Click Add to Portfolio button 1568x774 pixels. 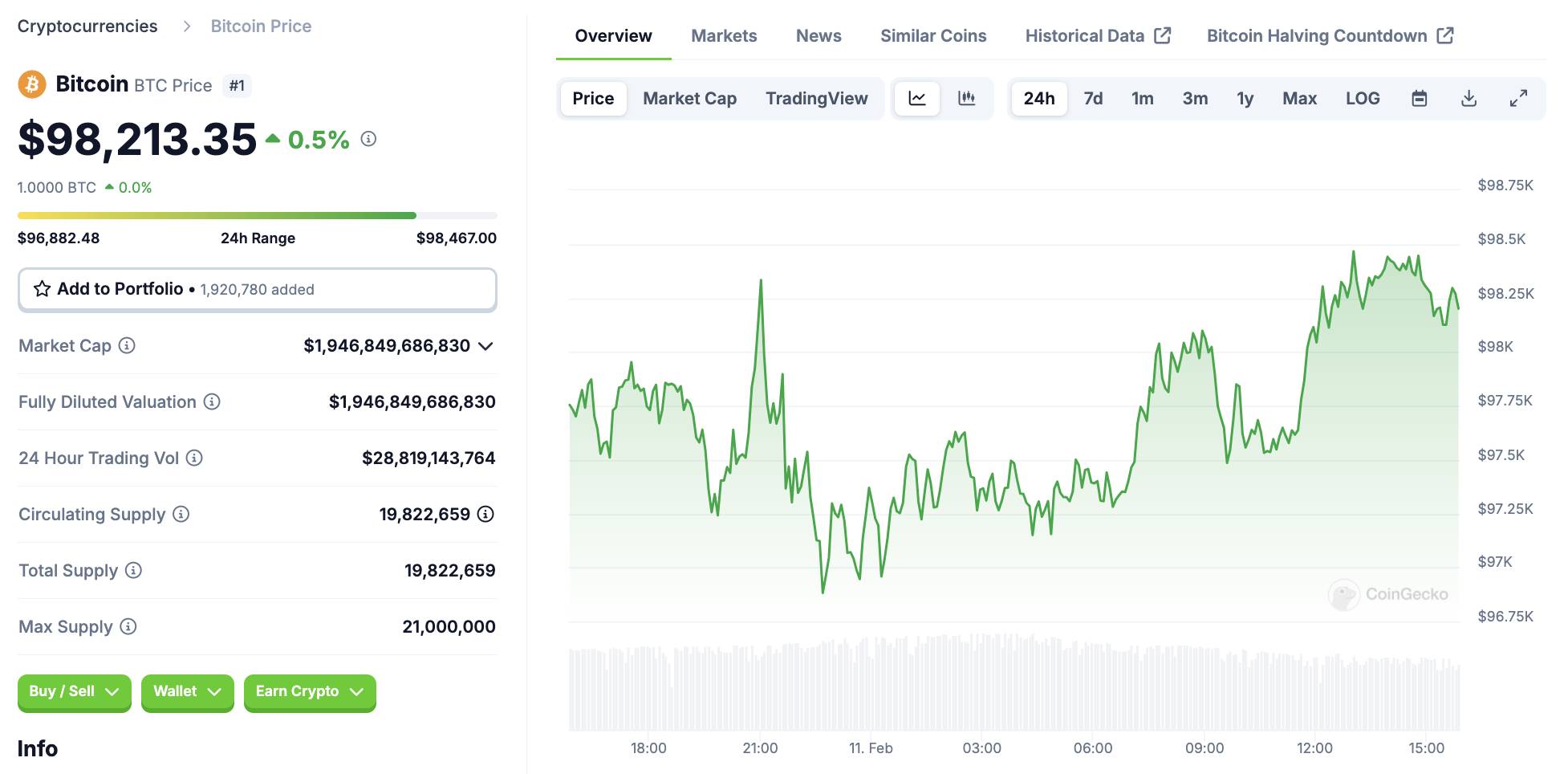click(258, 289)
